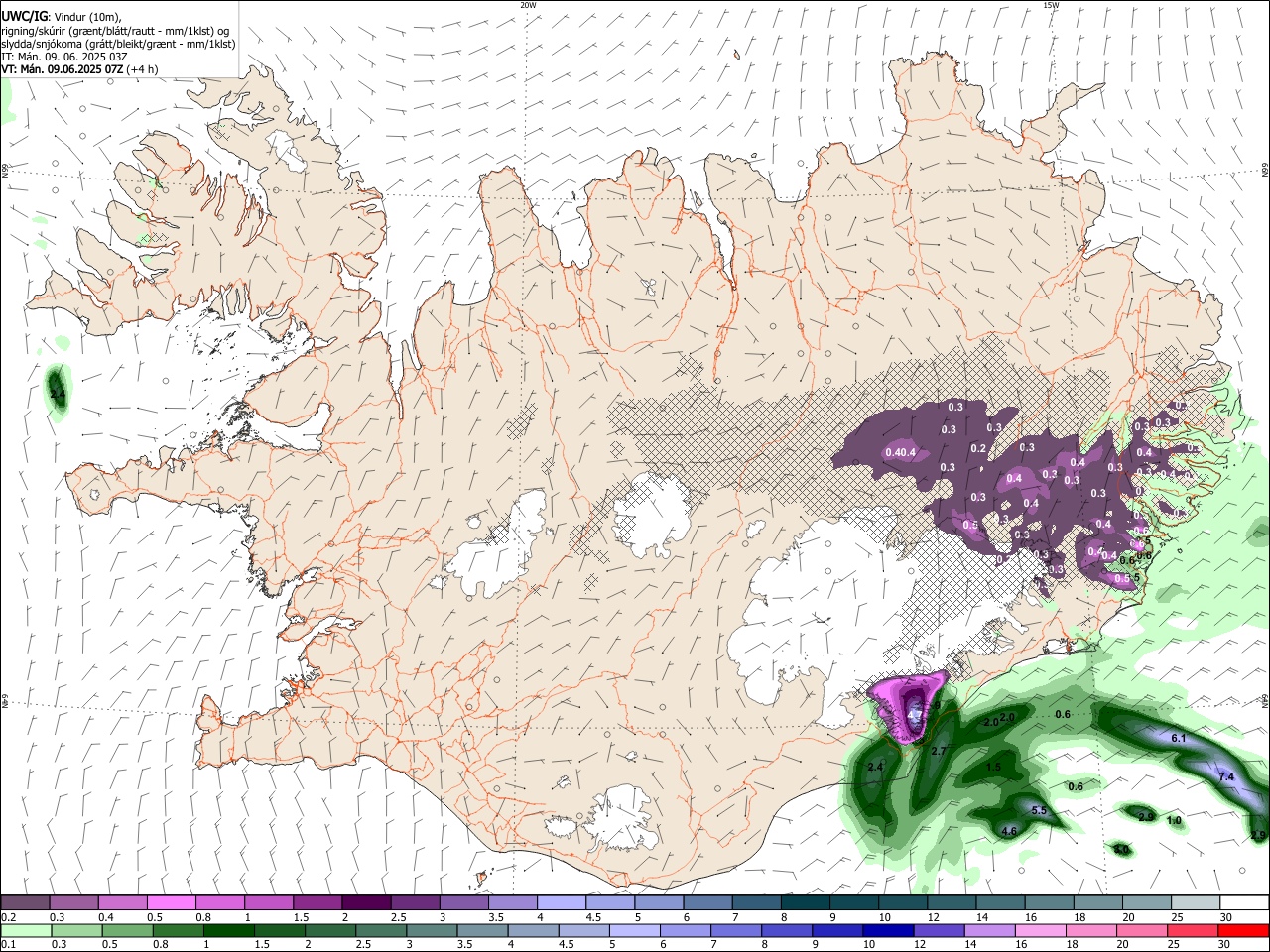Click the title line 'UWC/IG: Vindur (10m),'
1270x952 pixels.
point(62,16)
